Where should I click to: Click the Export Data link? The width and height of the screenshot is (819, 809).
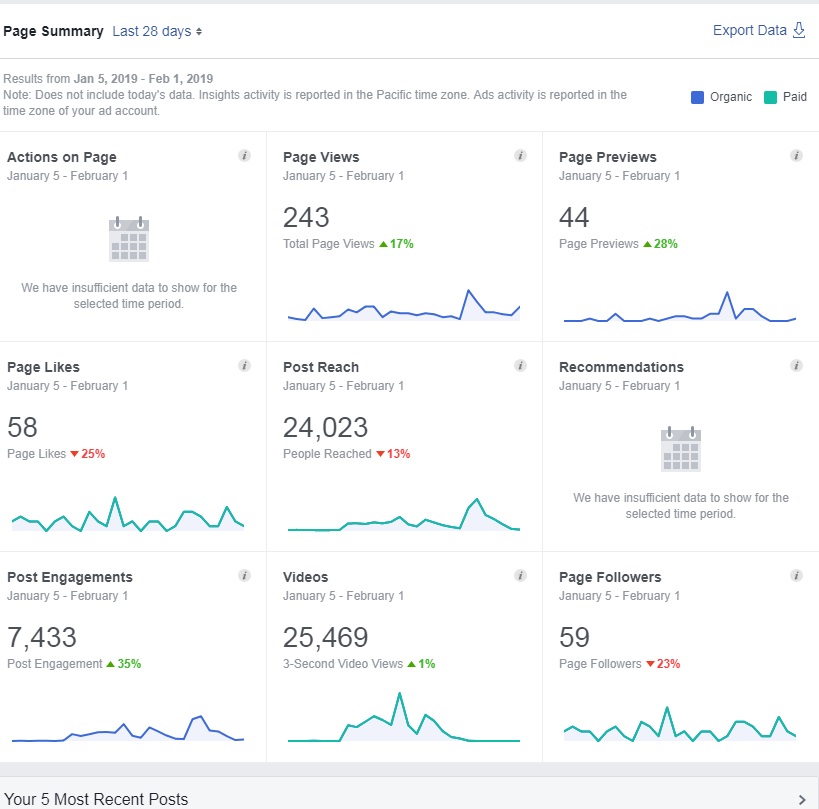tap(750, 30)
